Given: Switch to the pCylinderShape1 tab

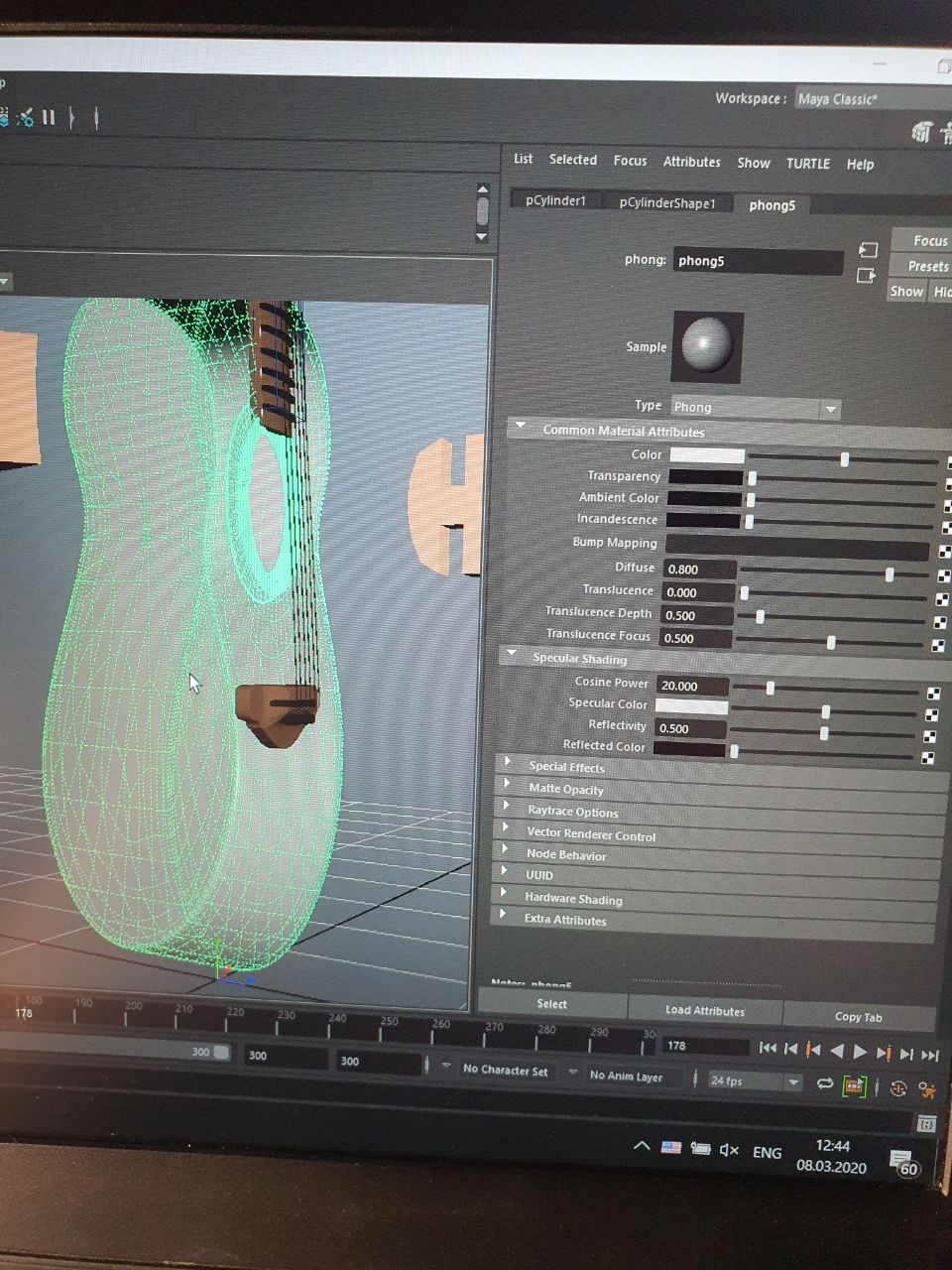Looking at the screenshot, I should (x=667, y=202).
